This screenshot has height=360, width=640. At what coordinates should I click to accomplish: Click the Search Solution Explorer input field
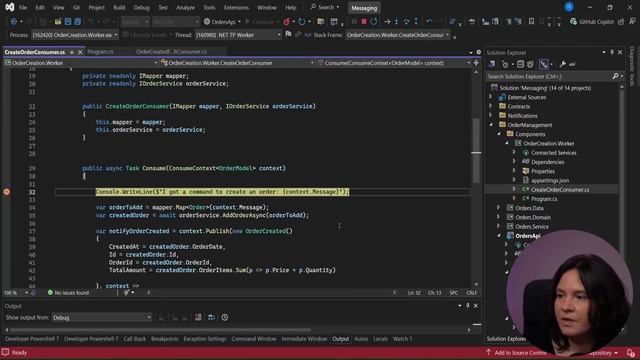coord(548,76)
